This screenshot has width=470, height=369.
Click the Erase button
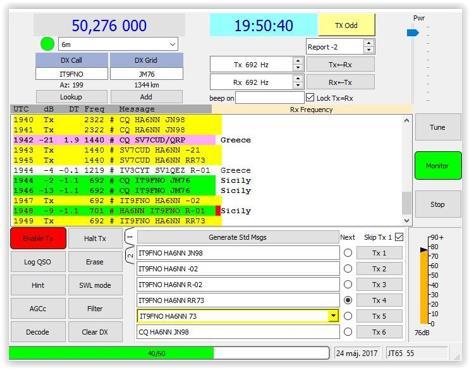95,262
